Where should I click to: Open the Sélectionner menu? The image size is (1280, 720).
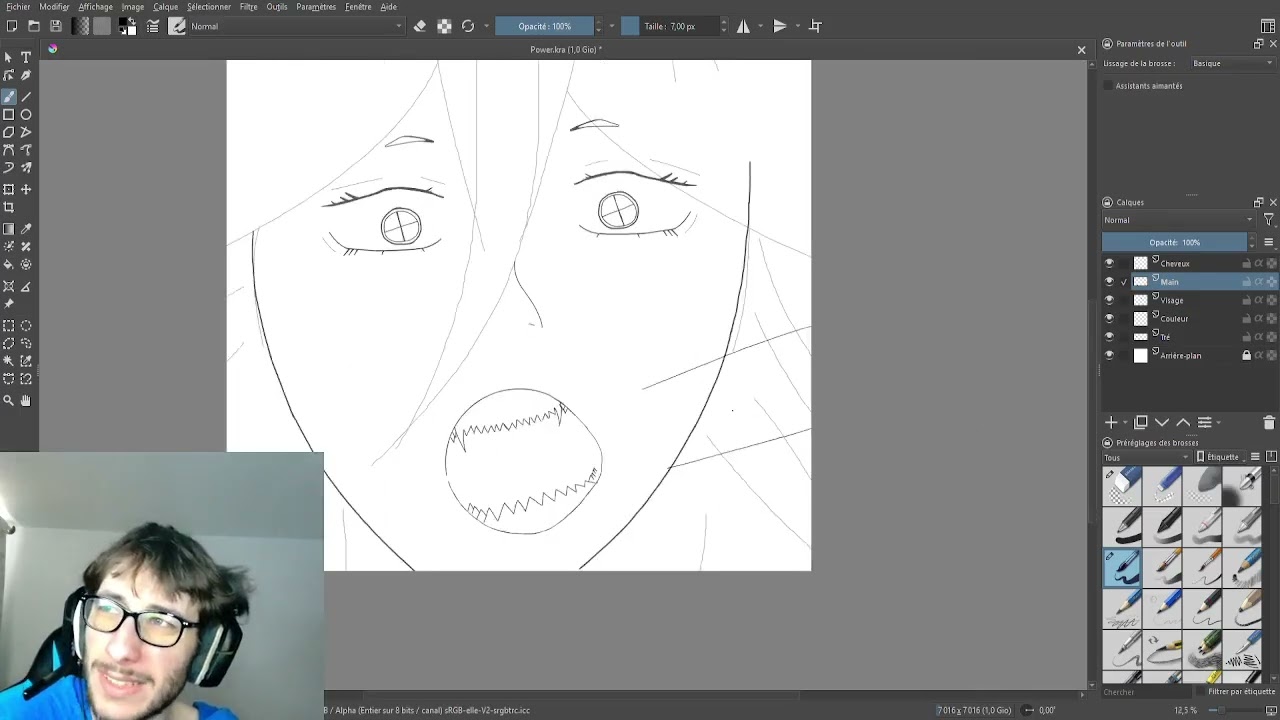click(209, 7)
